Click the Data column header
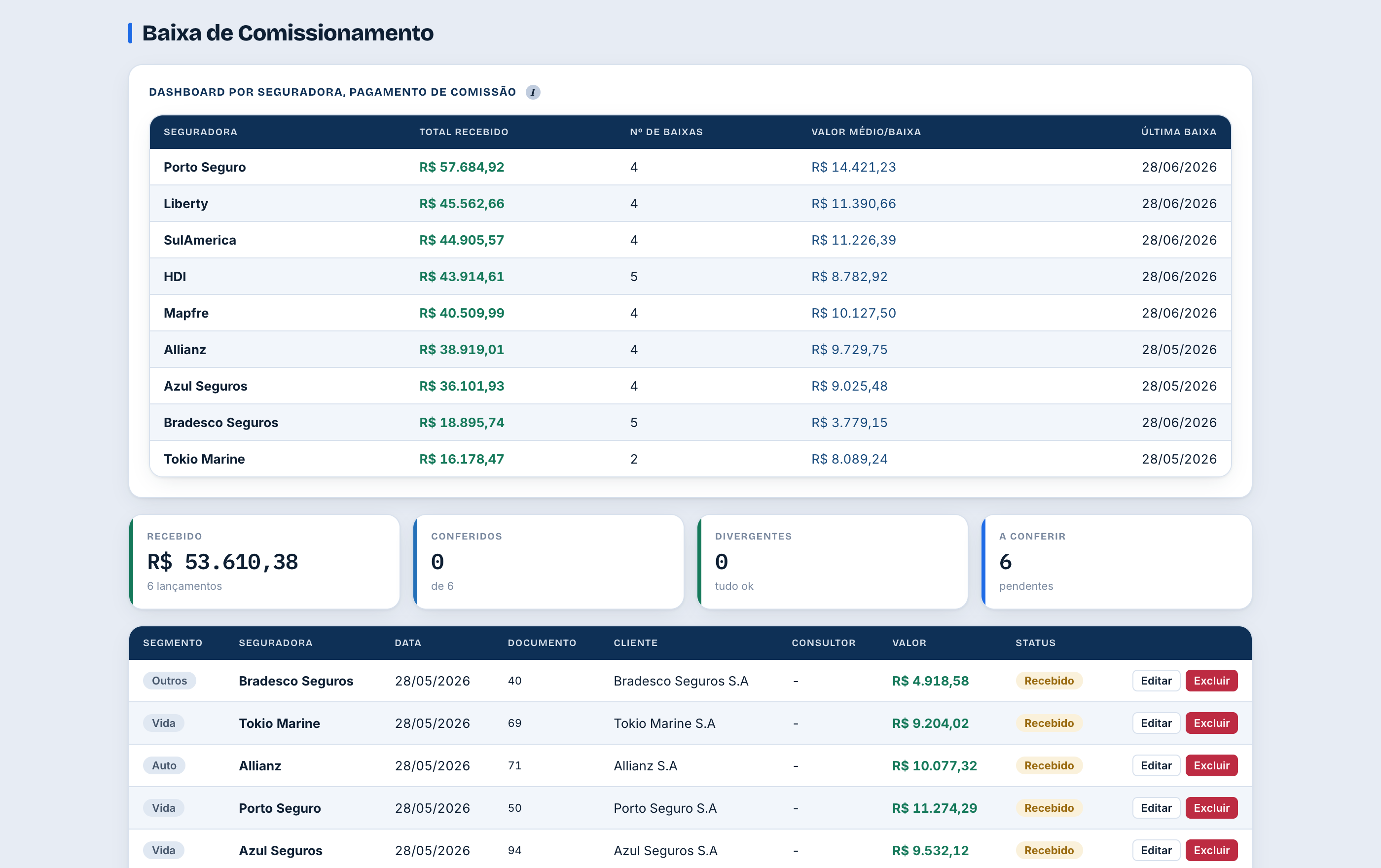 408,643
